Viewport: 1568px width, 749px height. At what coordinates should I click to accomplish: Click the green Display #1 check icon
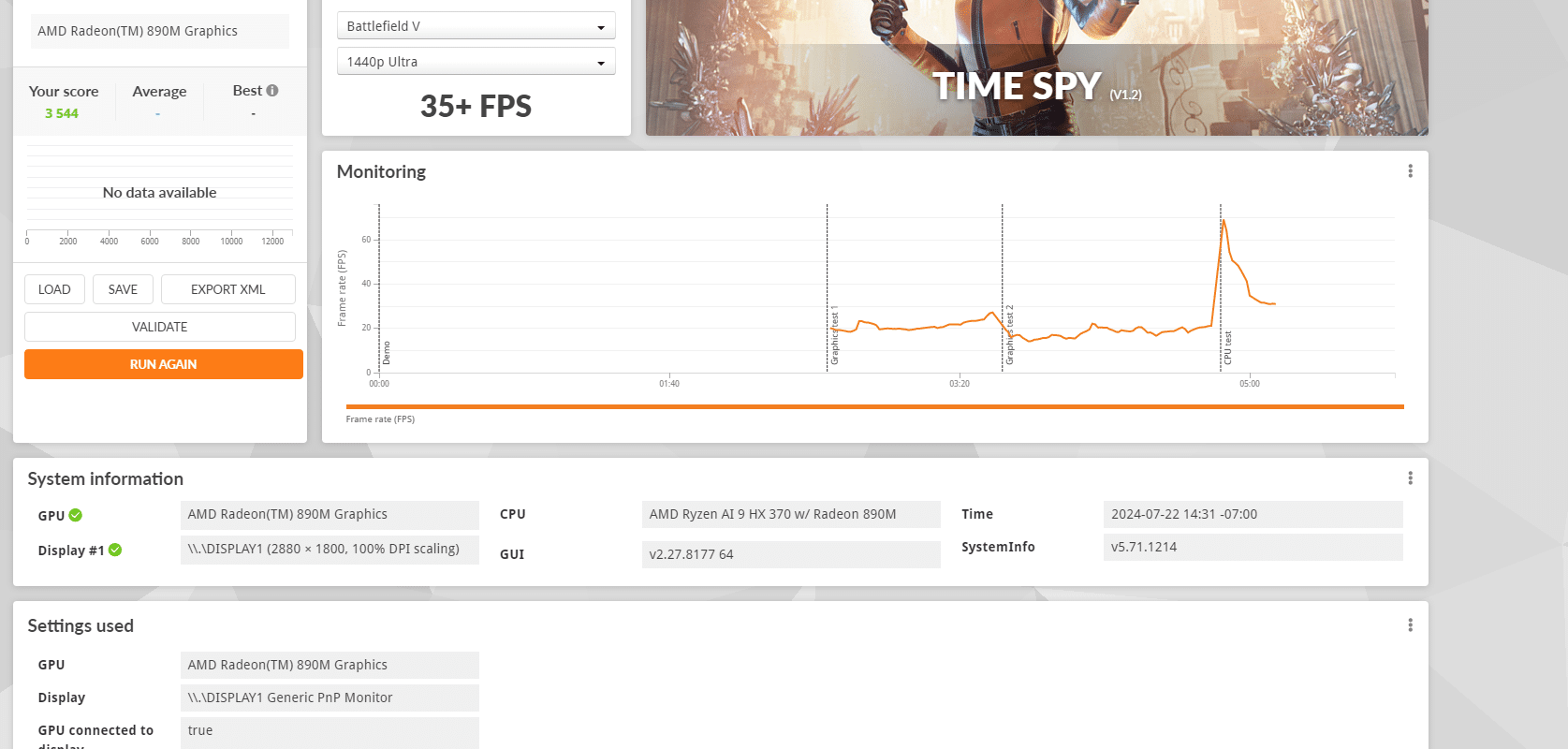pyautogui.click(x=115, y=550)
